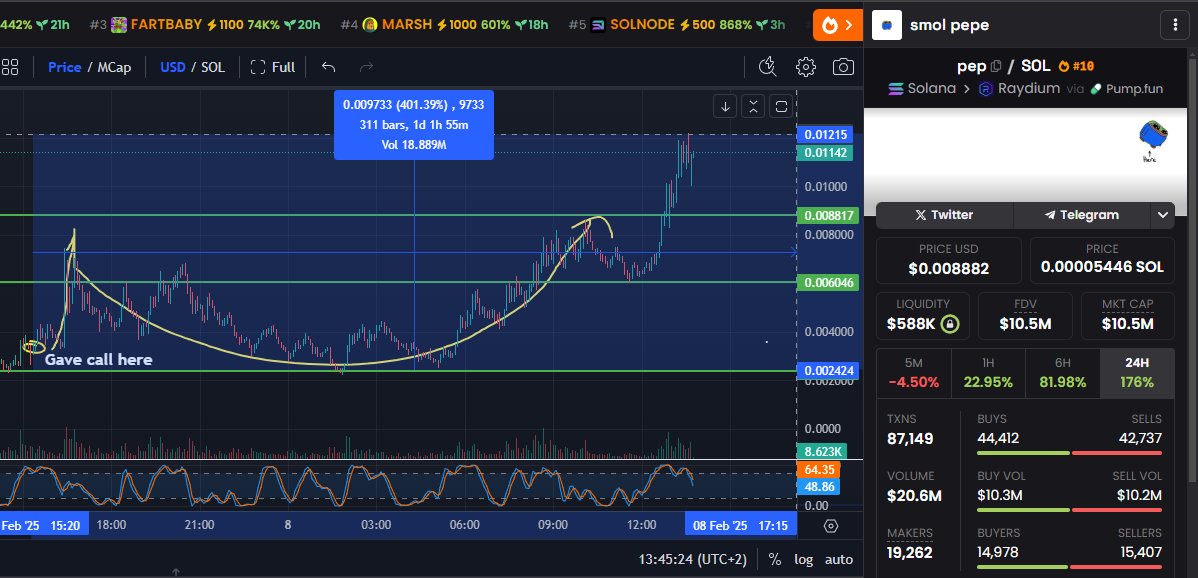The width and height of the screenshot is (1198, 578).
Task: Toggle percentage scale on chart
Action: (x=775, y=559)
